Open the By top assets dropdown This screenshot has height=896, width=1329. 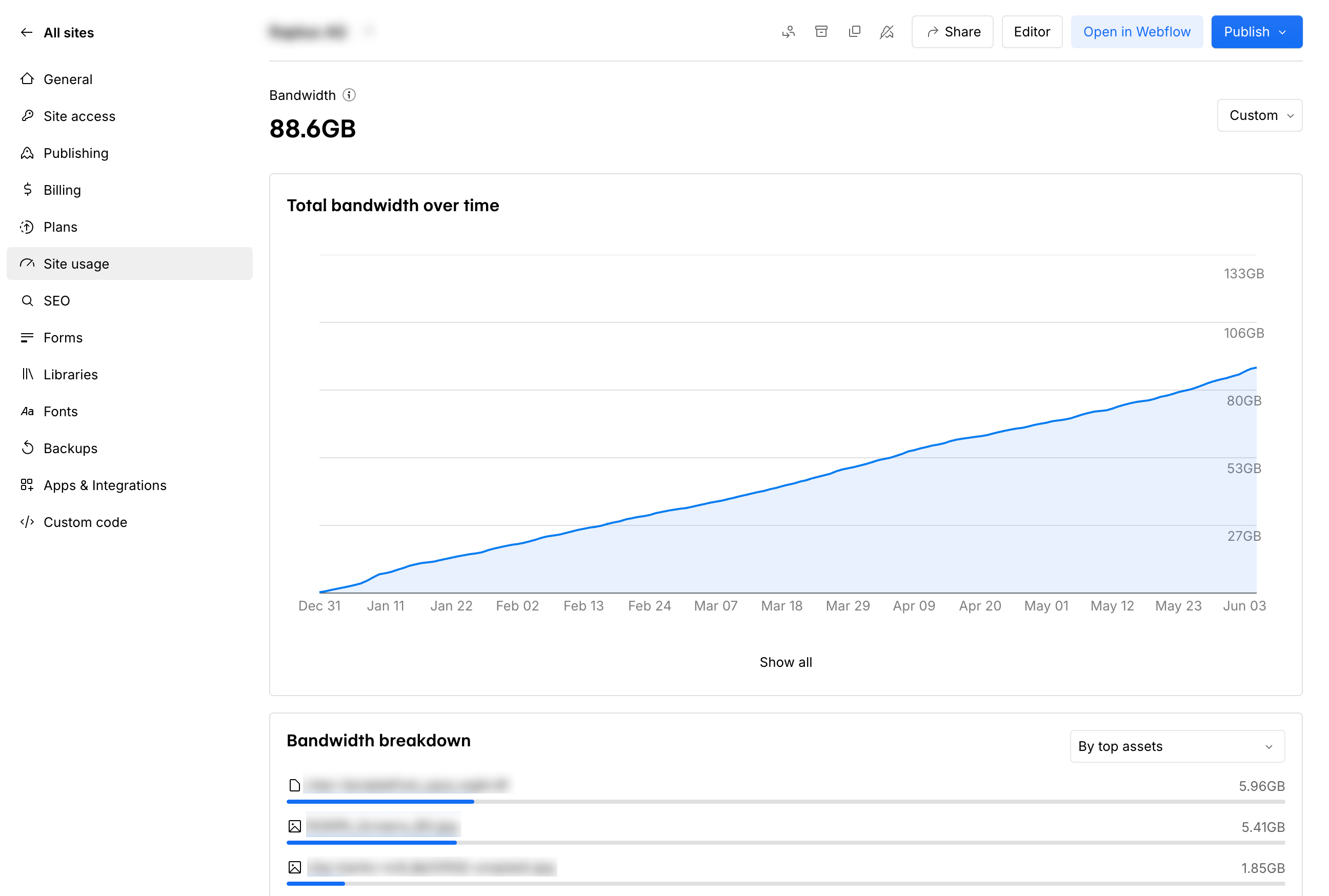point(1177,746)
